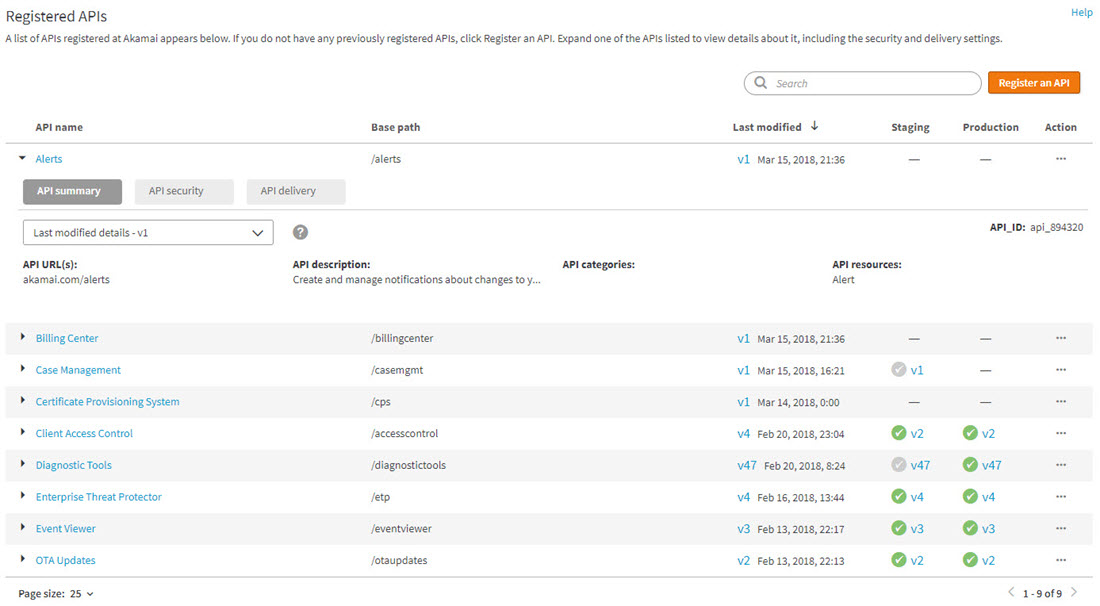1100x606 pixels.
Task: Expand the Certificate Provisioning System row
Action: 23,401
